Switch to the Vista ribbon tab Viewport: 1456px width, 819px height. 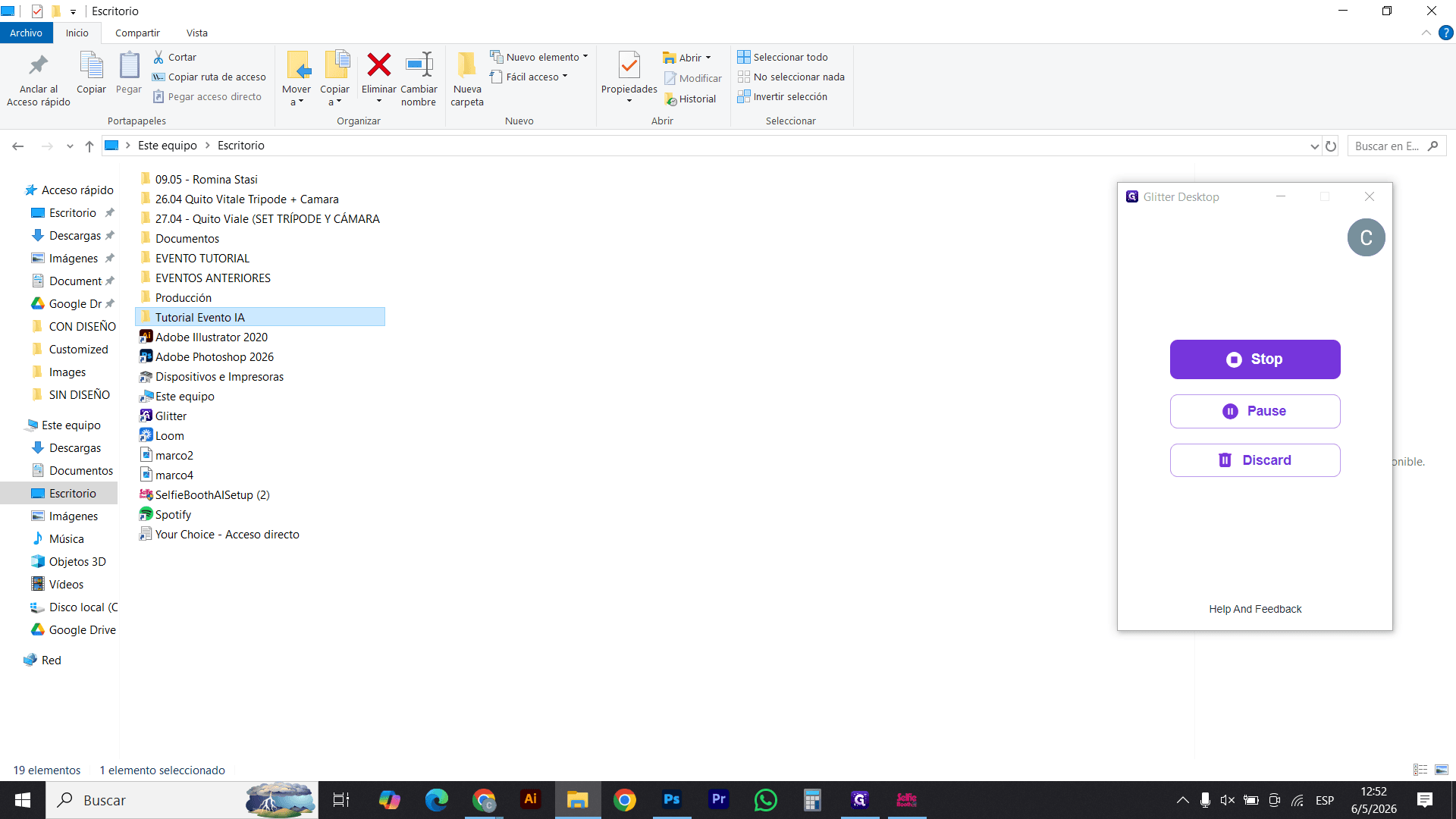click(x=196, y=33)
